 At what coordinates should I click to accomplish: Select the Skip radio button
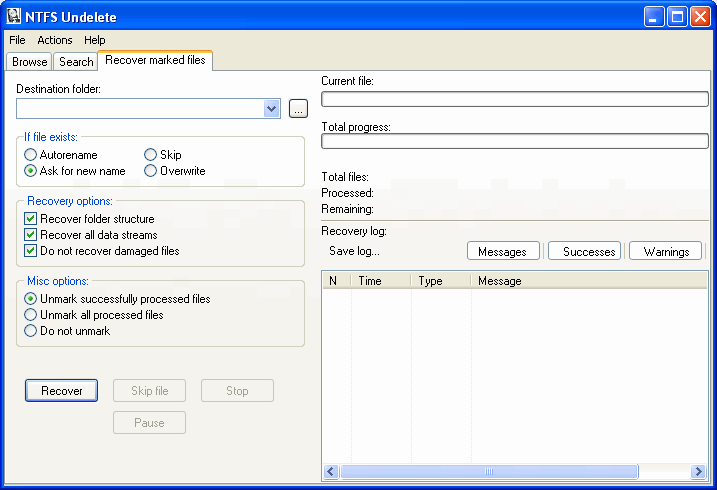click(163, 155)
